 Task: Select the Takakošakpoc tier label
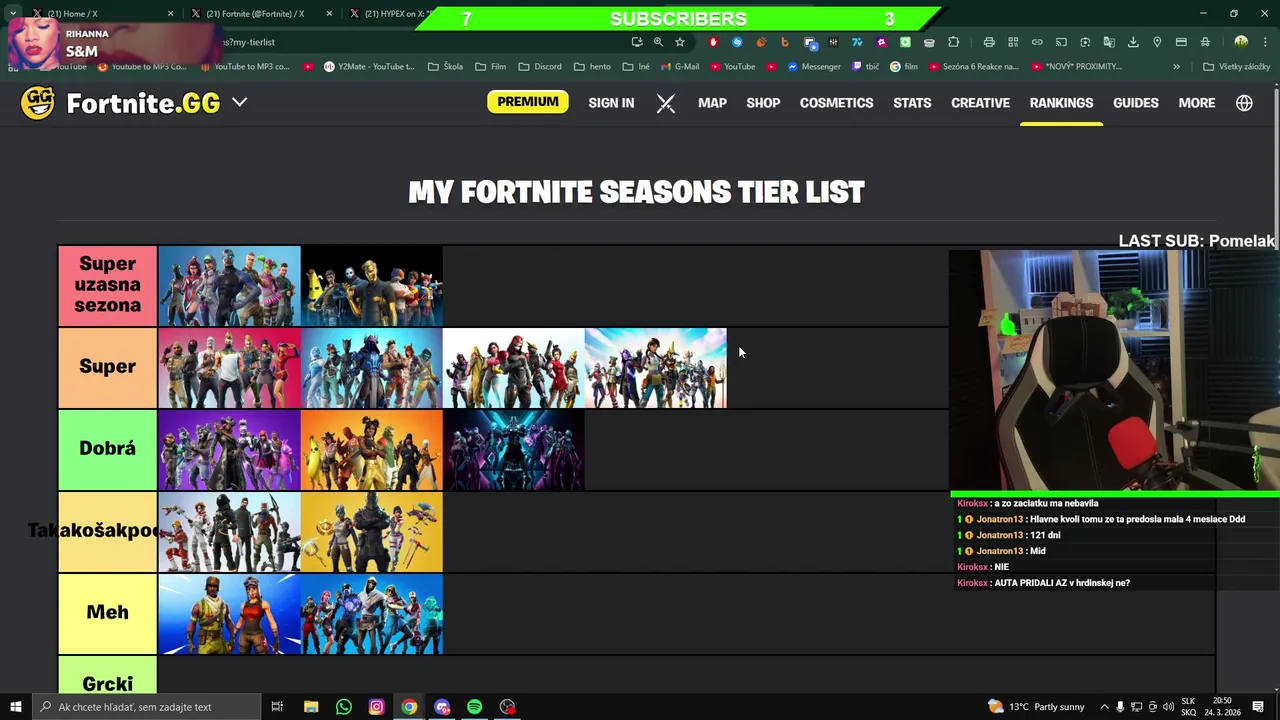(x=107, y=531)
